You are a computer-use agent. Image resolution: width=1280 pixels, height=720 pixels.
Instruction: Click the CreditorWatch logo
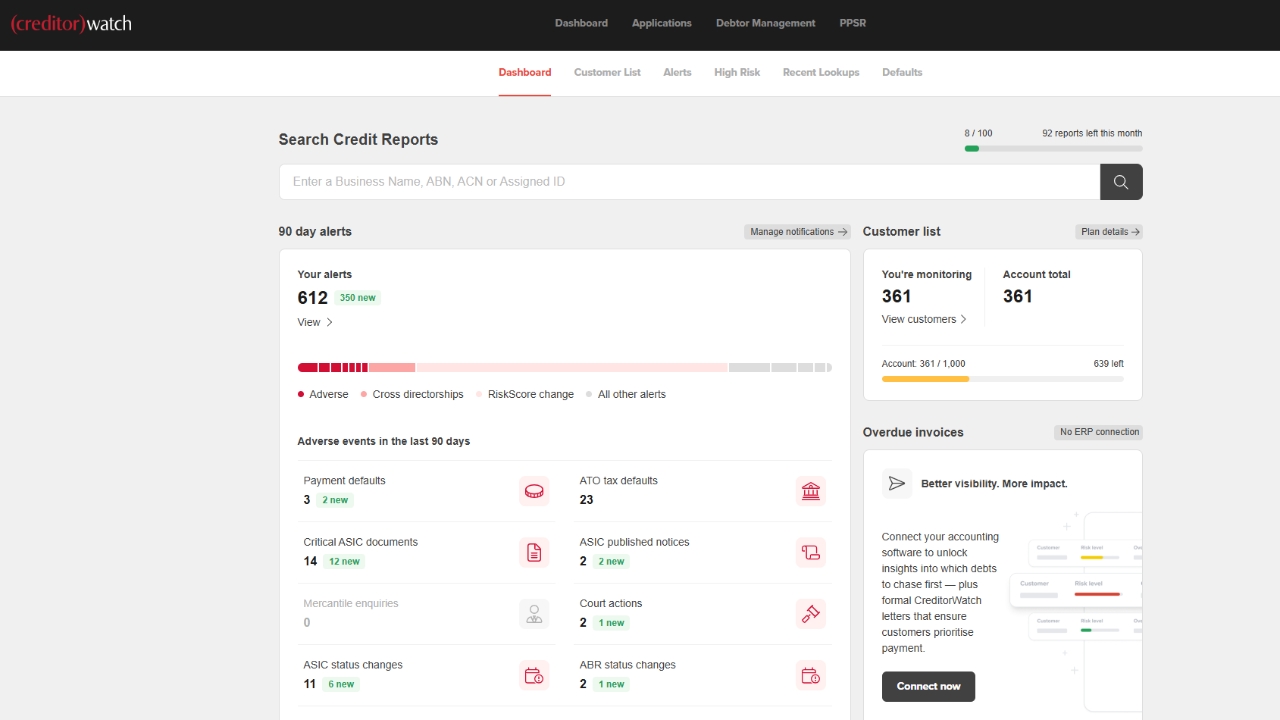coord(71,23)
